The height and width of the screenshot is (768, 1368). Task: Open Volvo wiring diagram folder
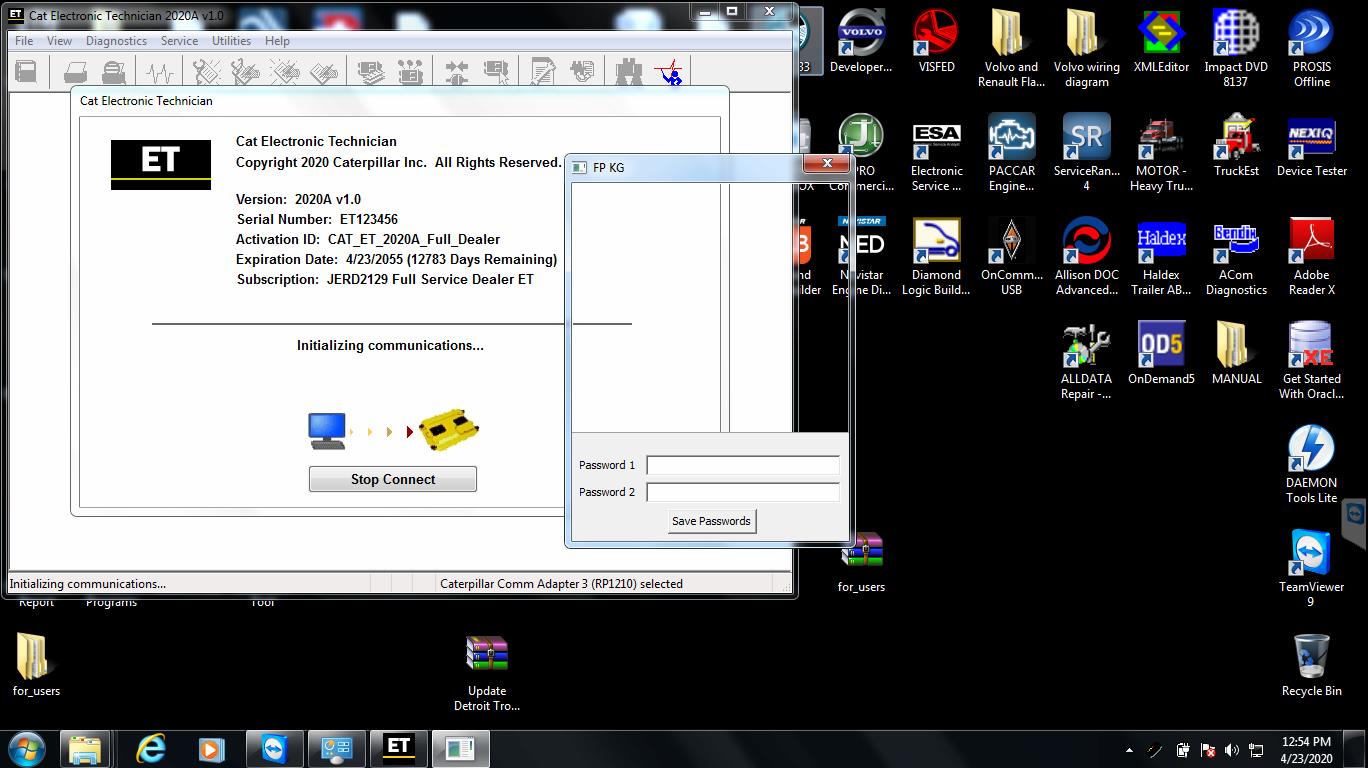pyautogui.click(x=1087, y=48)
